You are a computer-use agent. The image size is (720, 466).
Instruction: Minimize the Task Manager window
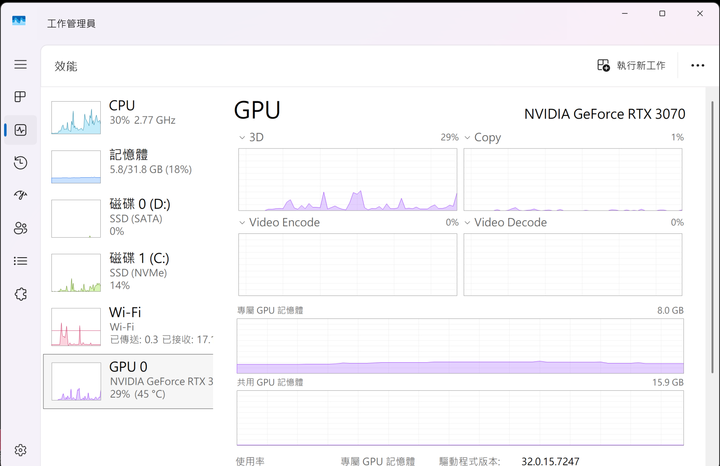[x=624, y=13]
